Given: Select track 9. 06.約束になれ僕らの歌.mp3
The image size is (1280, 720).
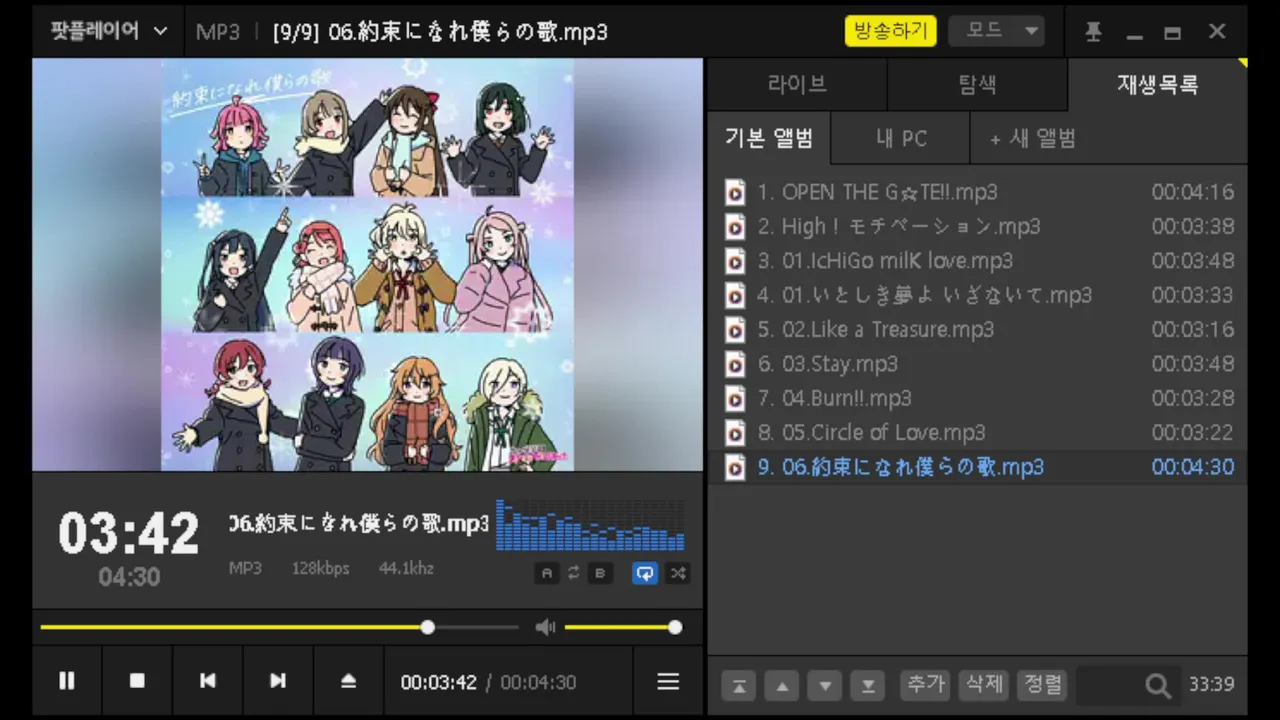Looking at the screenshot, I should point(977,467).
